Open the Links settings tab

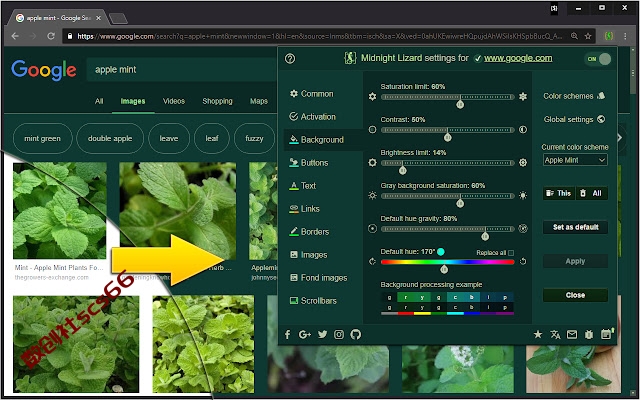tap(304, 209)
